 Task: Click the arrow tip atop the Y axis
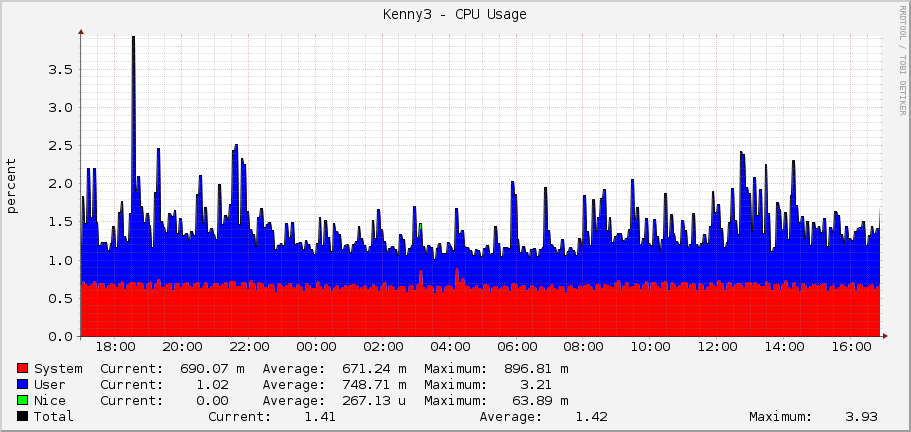80,32
